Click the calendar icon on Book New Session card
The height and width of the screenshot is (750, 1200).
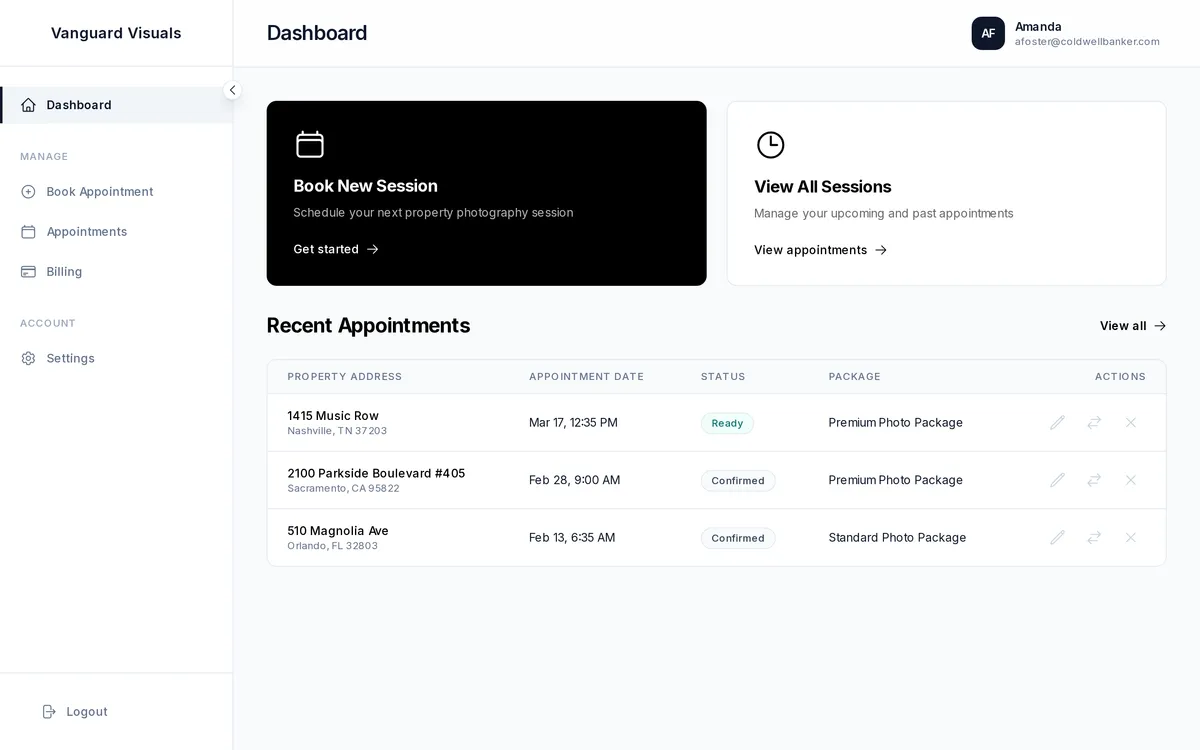(x=310, y=143)
